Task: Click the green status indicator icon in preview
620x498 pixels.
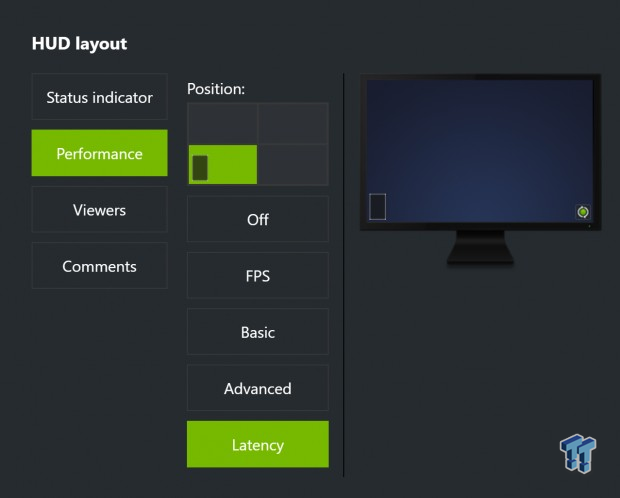Action: click(x=583, y=212)
